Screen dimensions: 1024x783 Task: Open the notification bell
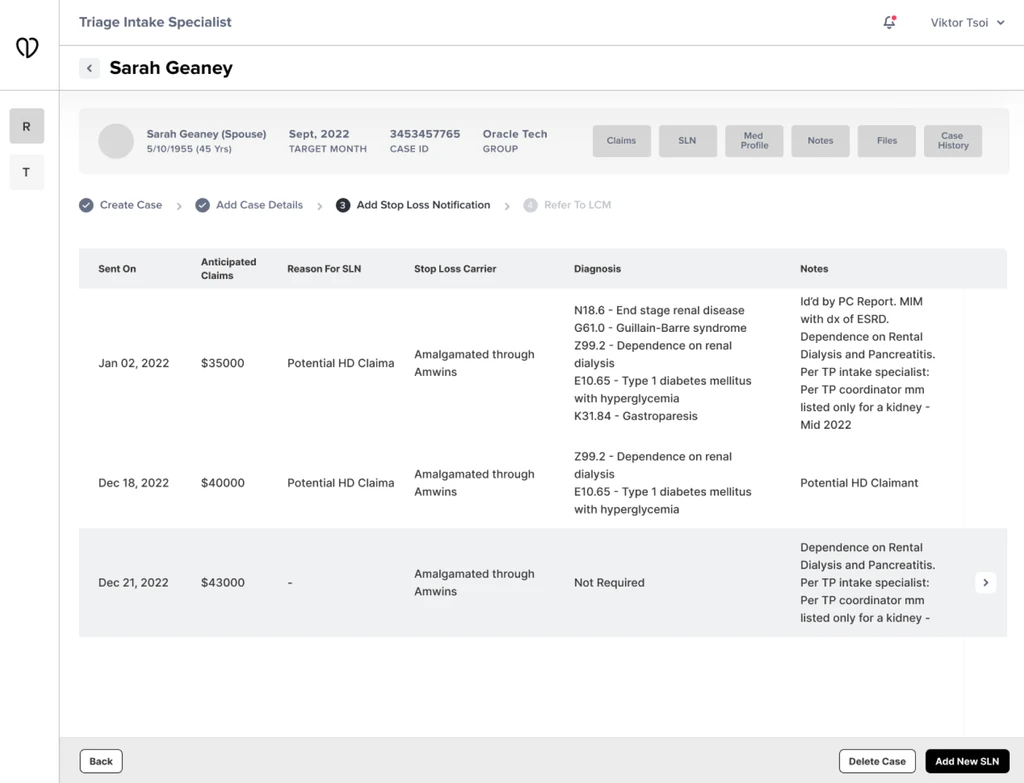(889, 22)
